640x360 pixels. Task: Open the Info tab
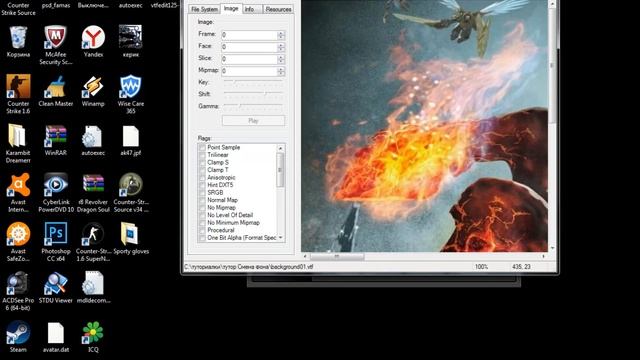pos(249,9)
